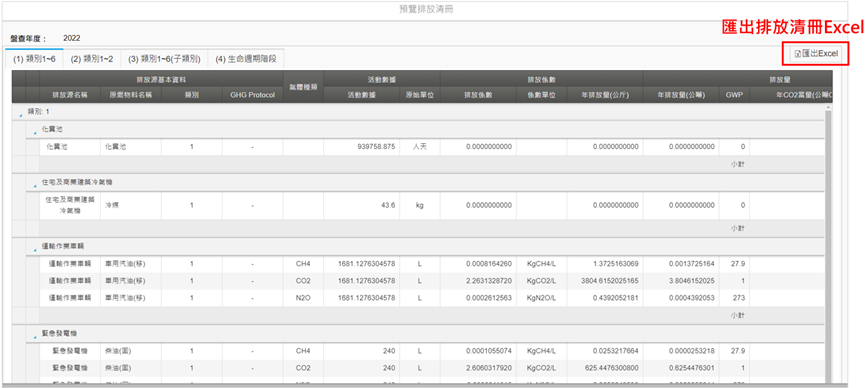
Task: Click the 年排放量(公斤) column header
Action: pos(605,95)
